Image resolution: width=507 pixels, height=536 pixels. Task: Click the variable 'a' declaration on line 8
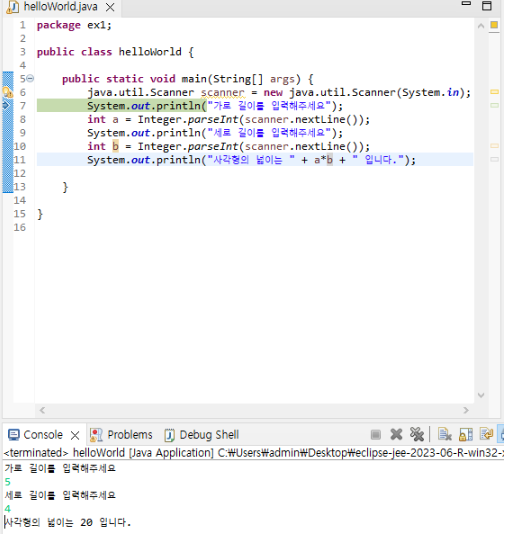point(116,120)
